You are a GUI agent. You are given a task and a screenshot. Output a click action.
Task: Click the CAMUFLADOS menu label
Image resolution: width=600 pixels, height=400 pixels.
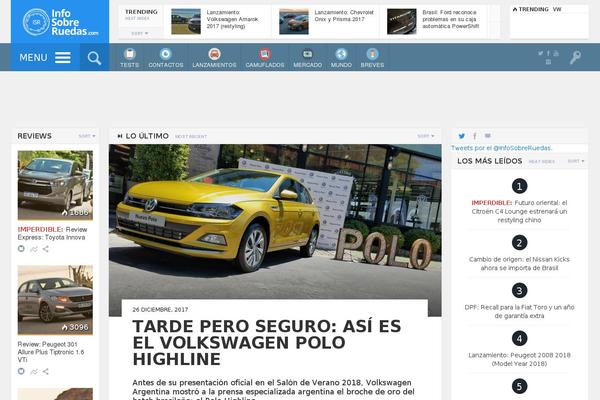pyautogui.click(x=265, y=65)
